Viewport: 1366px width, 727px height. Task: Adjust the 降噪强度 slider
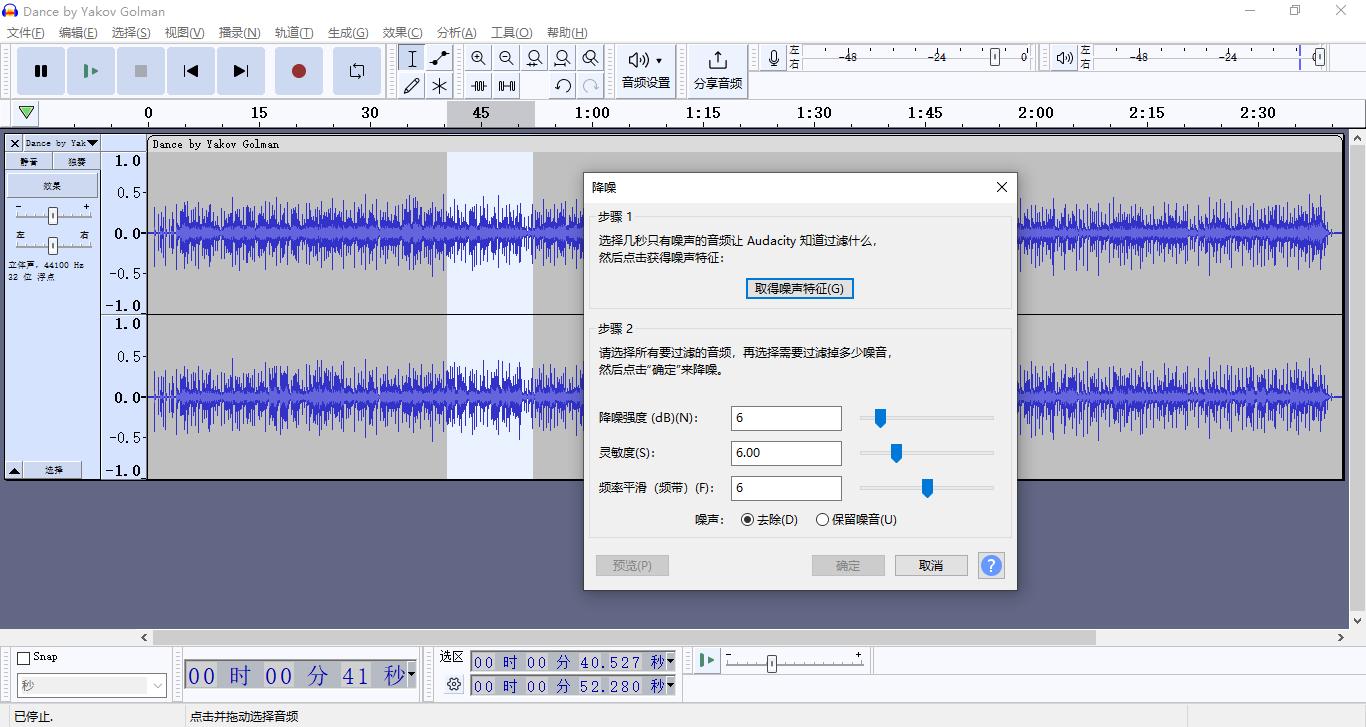coord(880,418)
